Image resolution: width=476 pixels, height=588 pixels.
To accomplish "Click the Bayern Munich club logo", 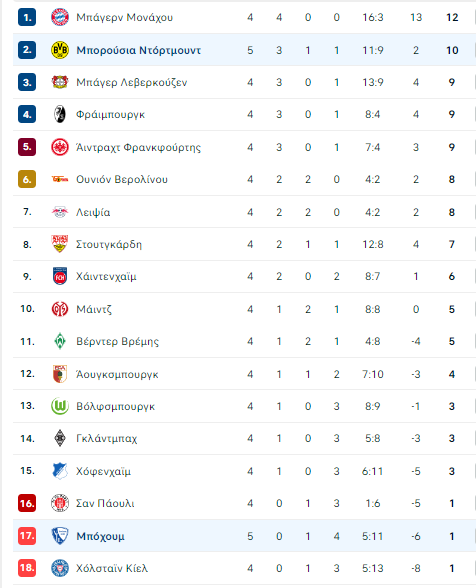I will [x=60, y=17].
